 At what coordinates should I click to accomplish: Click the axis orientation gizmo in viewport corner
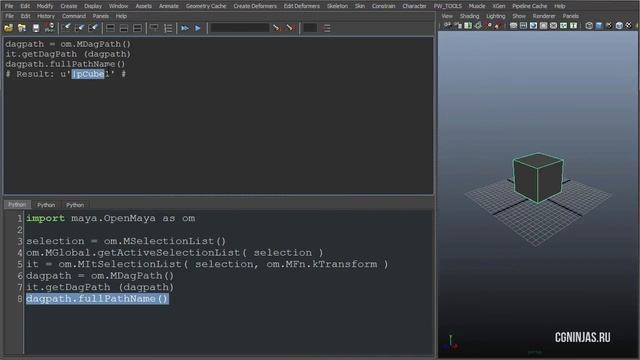click(451, 342)
